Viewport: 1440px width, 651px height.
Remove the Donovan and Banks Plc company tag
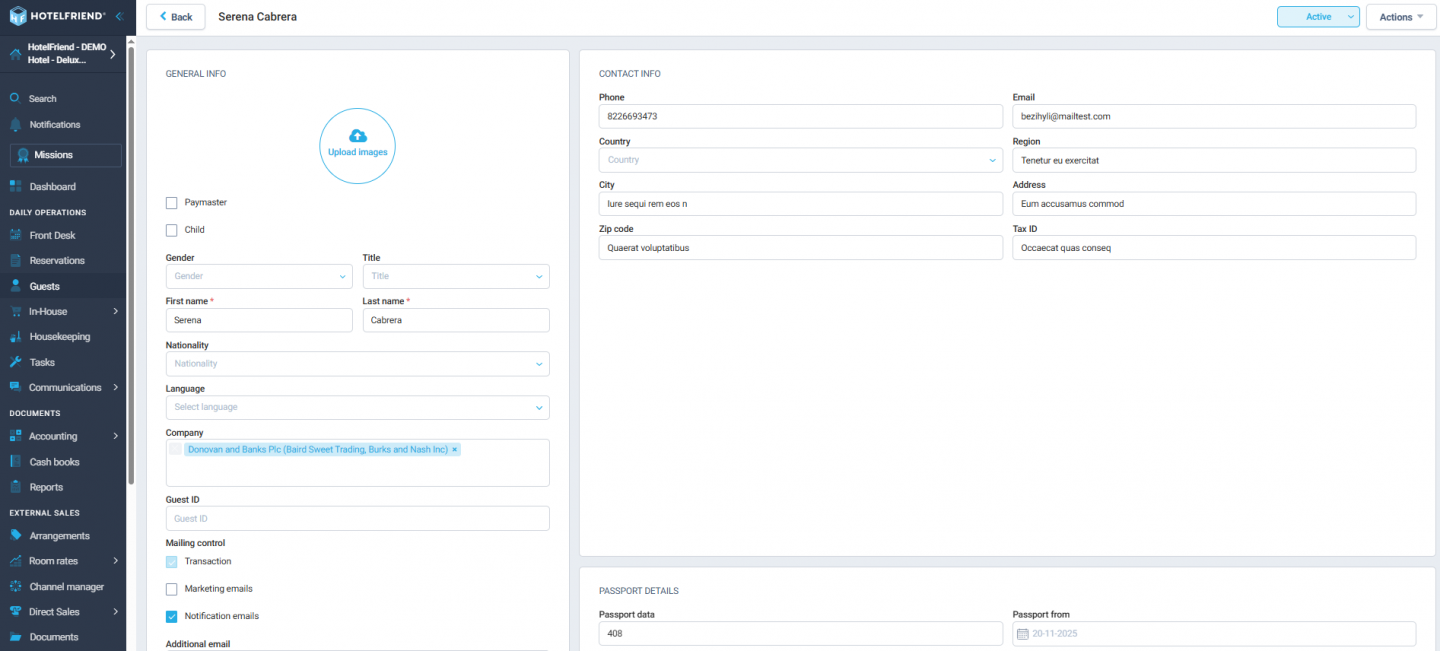[455, 449]
